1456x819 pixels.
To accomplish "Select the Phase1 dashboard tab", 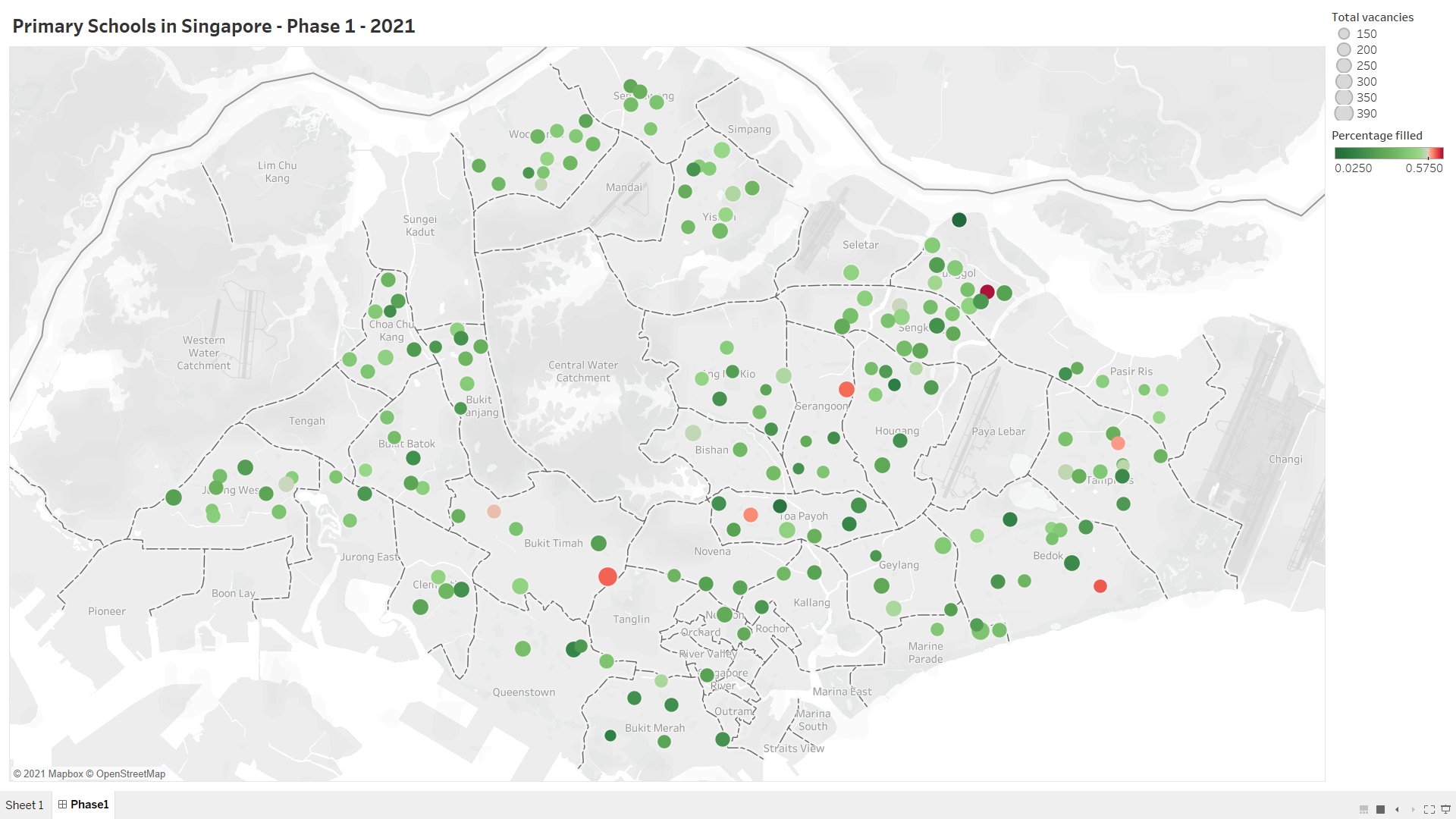I will 89,805.
